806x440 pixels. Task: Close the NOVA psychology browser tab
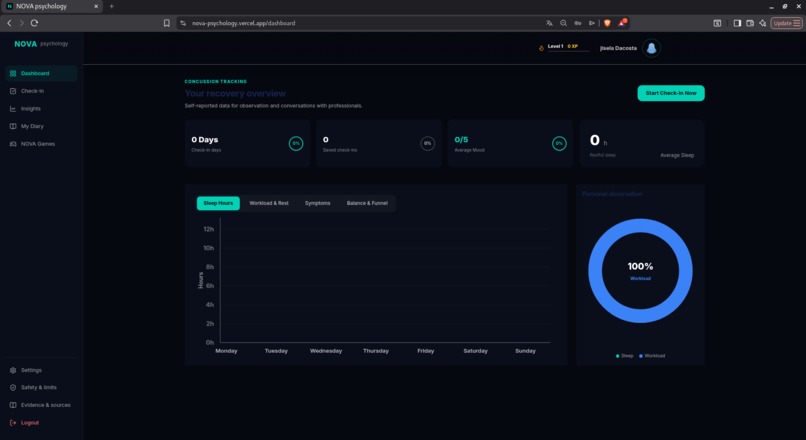tap(96, 6)
